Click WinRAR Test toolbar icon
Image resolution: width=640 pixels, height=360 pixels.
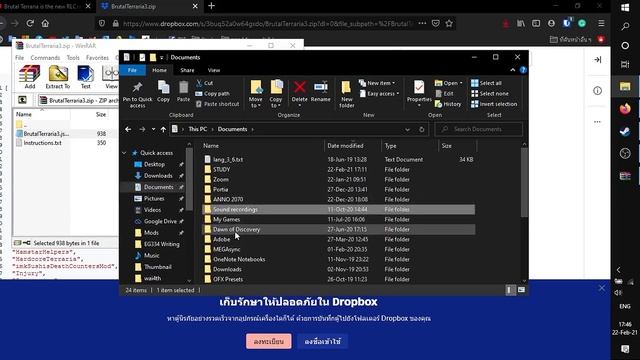(x=85, y=77)
